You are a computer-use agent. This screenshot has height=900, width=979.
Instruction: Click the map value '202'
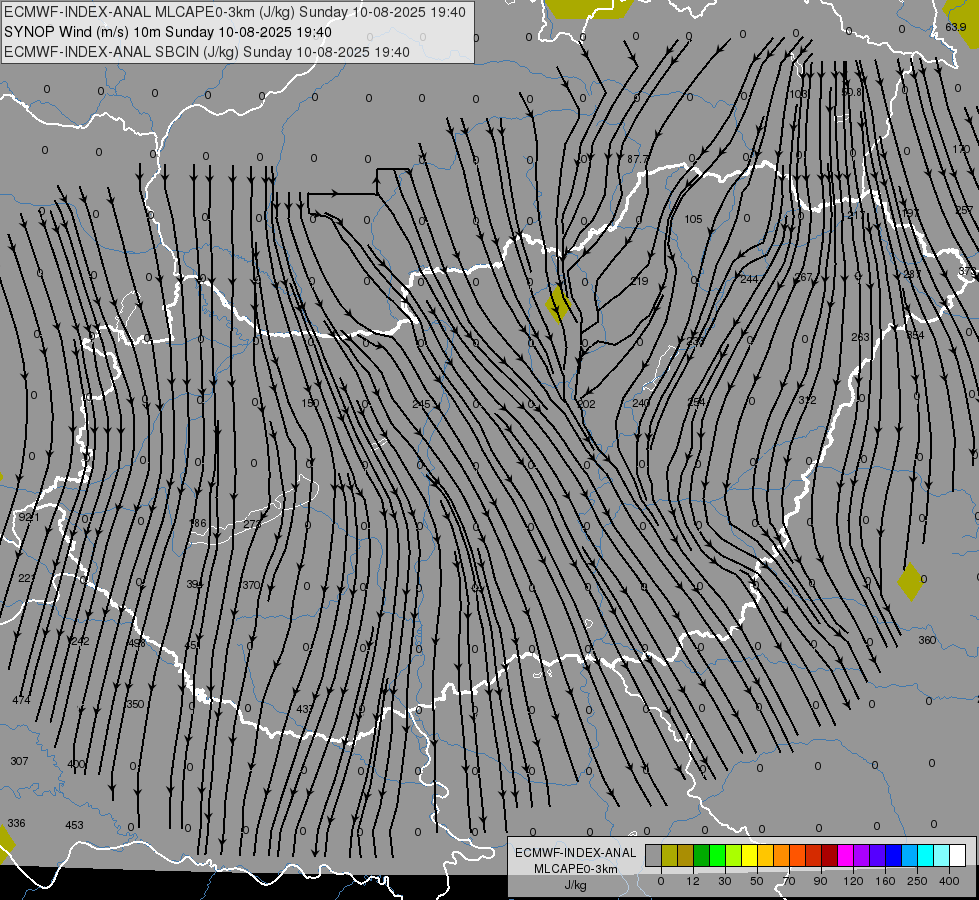(586, 404)
